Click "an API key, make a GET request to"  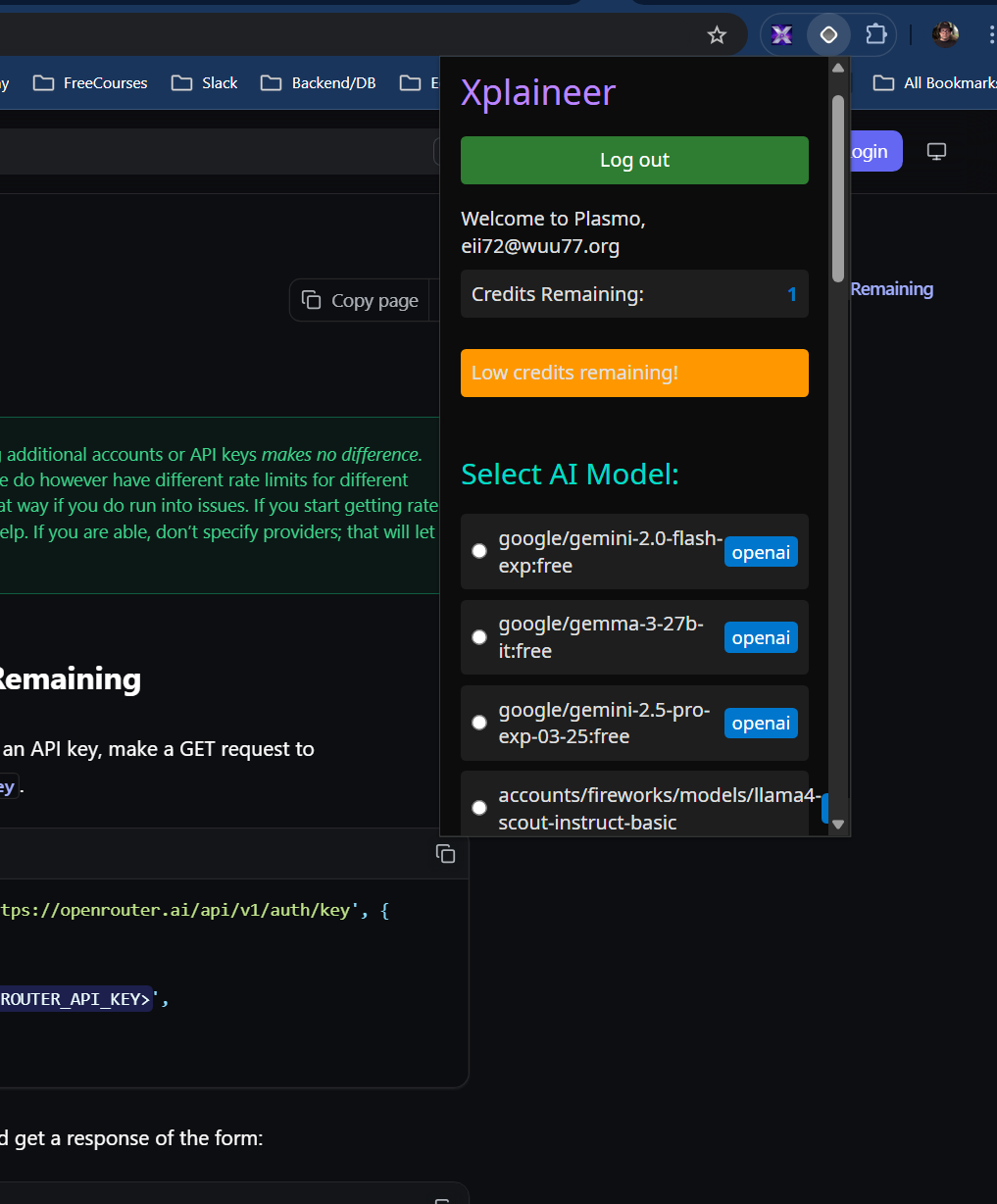pos(159,749)
